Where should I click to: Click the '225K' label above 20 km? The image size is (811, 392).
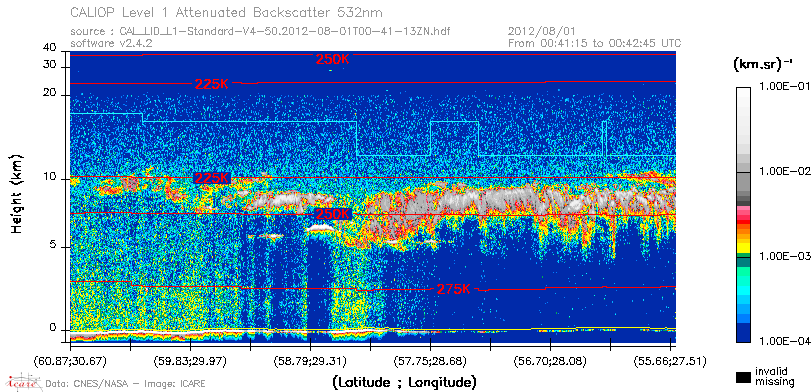click(212, 84)
